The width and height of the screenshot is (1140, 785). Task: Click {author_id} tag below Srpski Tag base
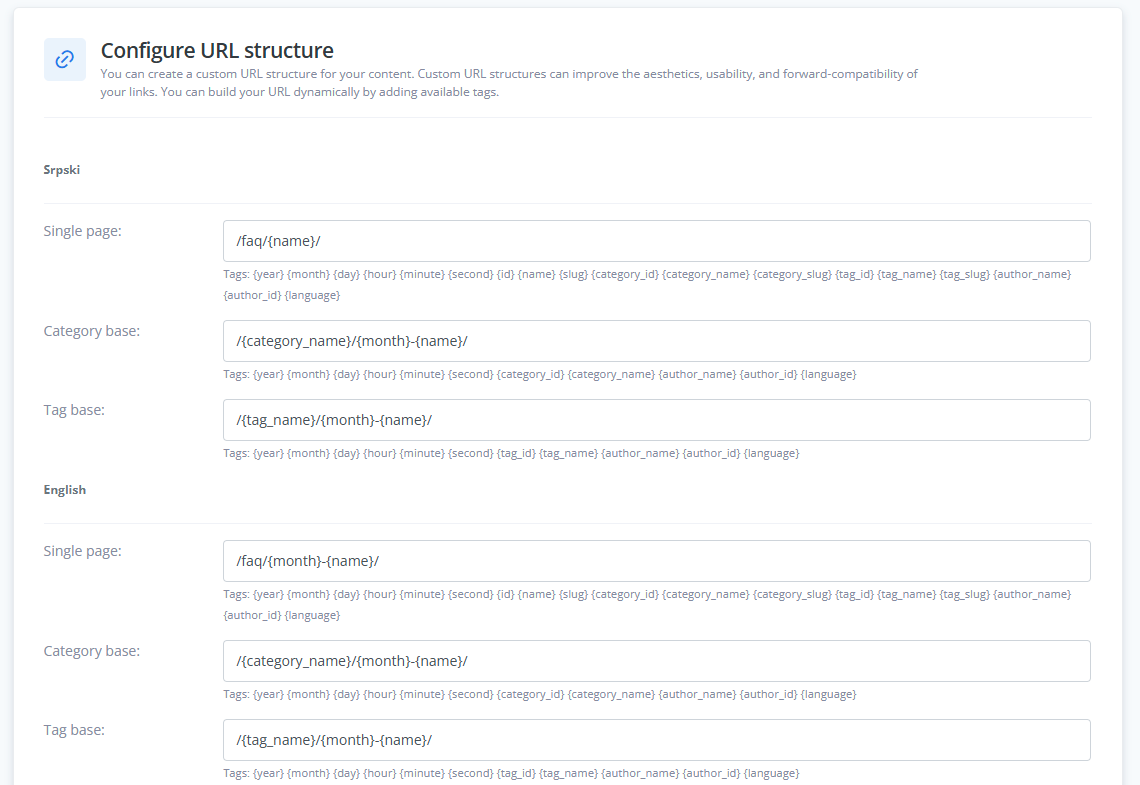pos(711,454)
